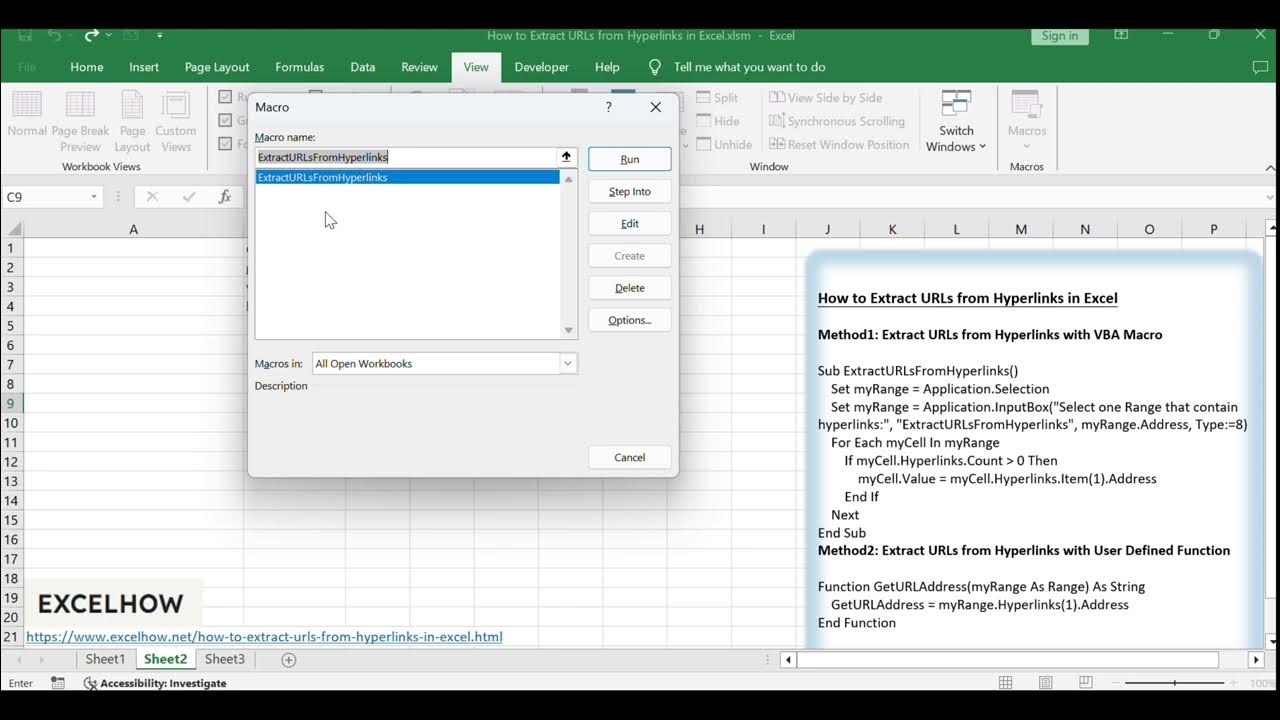
Task: Click the comments icon at ribbon right
Action: click(x=1260, y=67)
